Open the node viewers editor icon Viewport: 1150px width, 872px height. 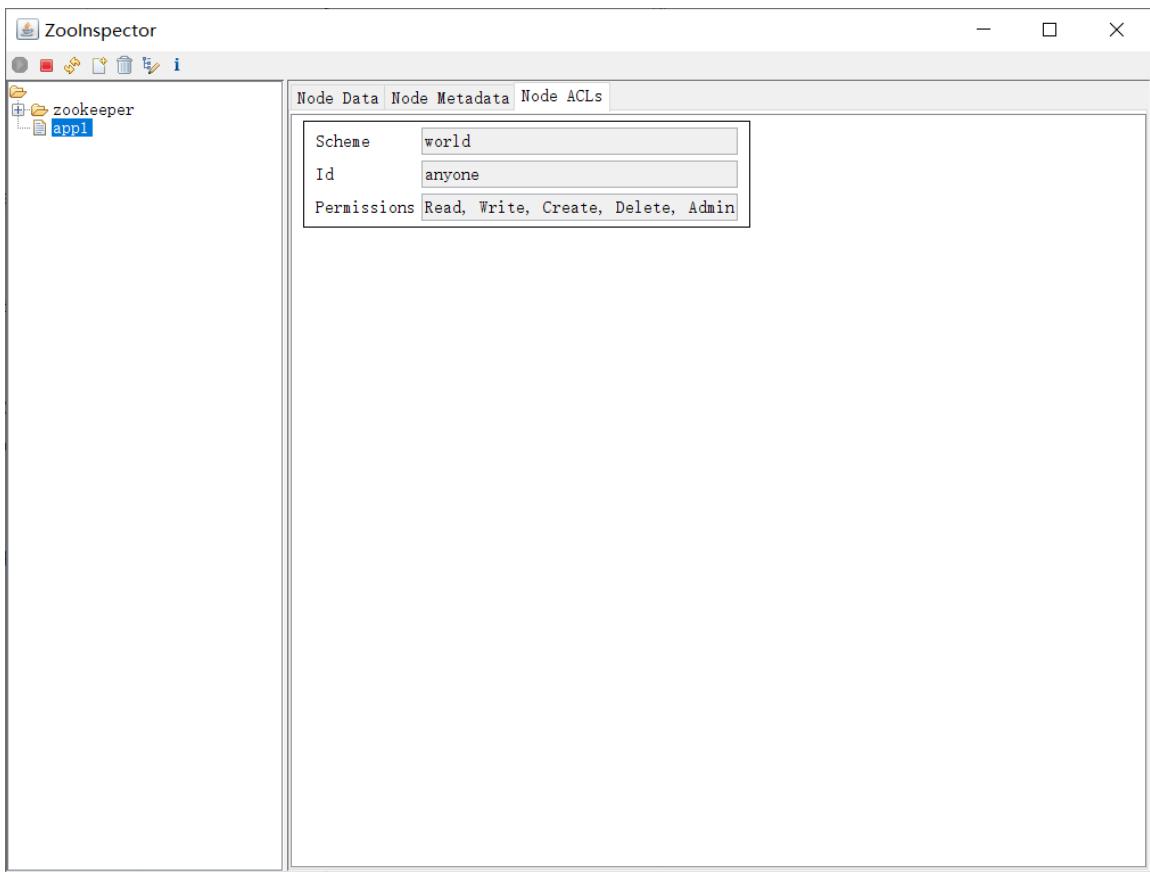click(151, 65)
